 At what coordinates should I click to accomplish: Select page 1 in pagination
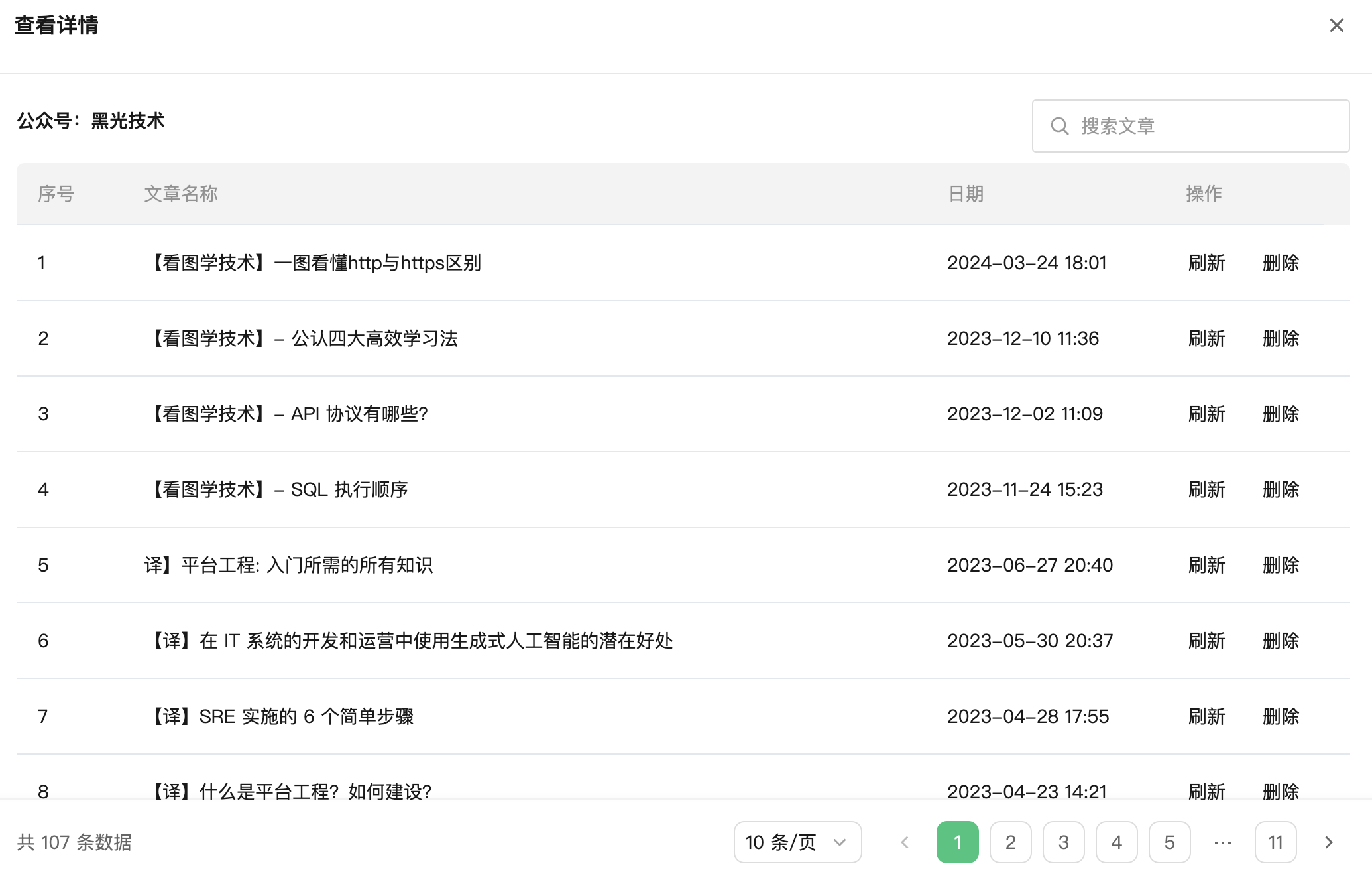[x=958, y=842]
